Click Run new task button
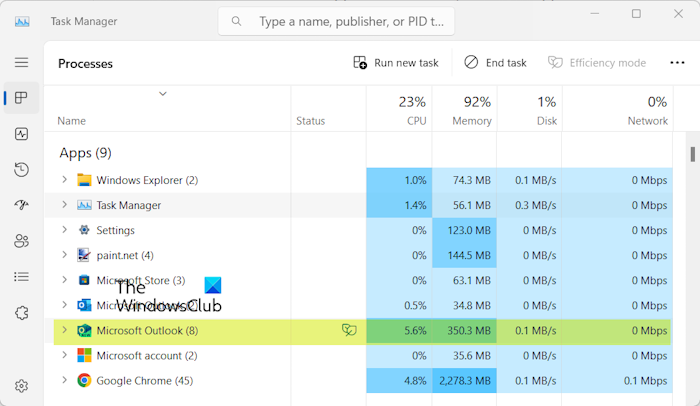 click(x=396, y=63)
